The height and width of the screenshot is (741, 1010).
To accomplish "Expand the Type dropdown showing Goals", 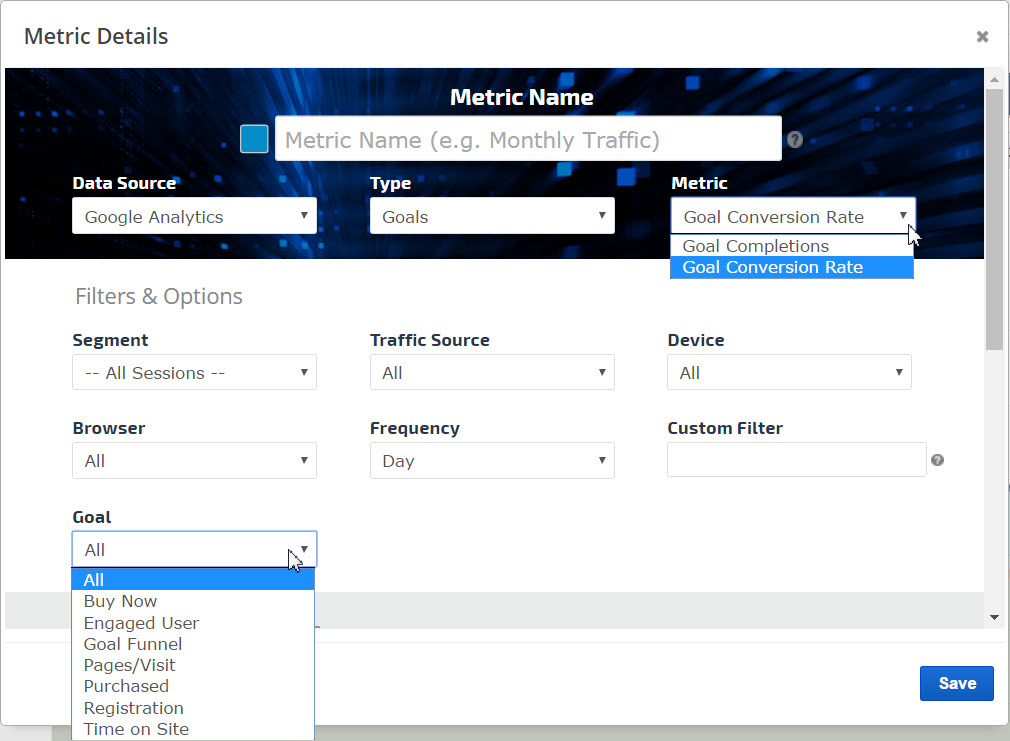I will 491,216.
